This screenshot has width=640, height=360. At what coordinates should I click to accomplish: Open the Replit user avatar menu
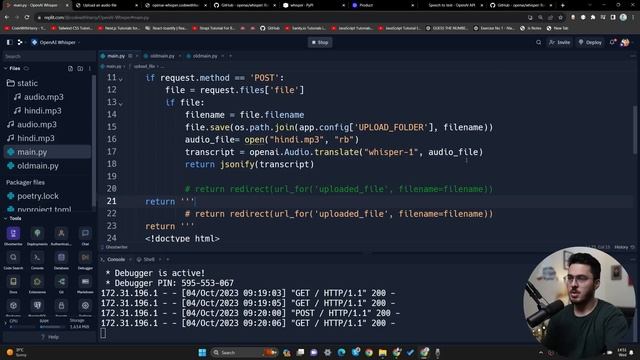[x=625, y=42]
